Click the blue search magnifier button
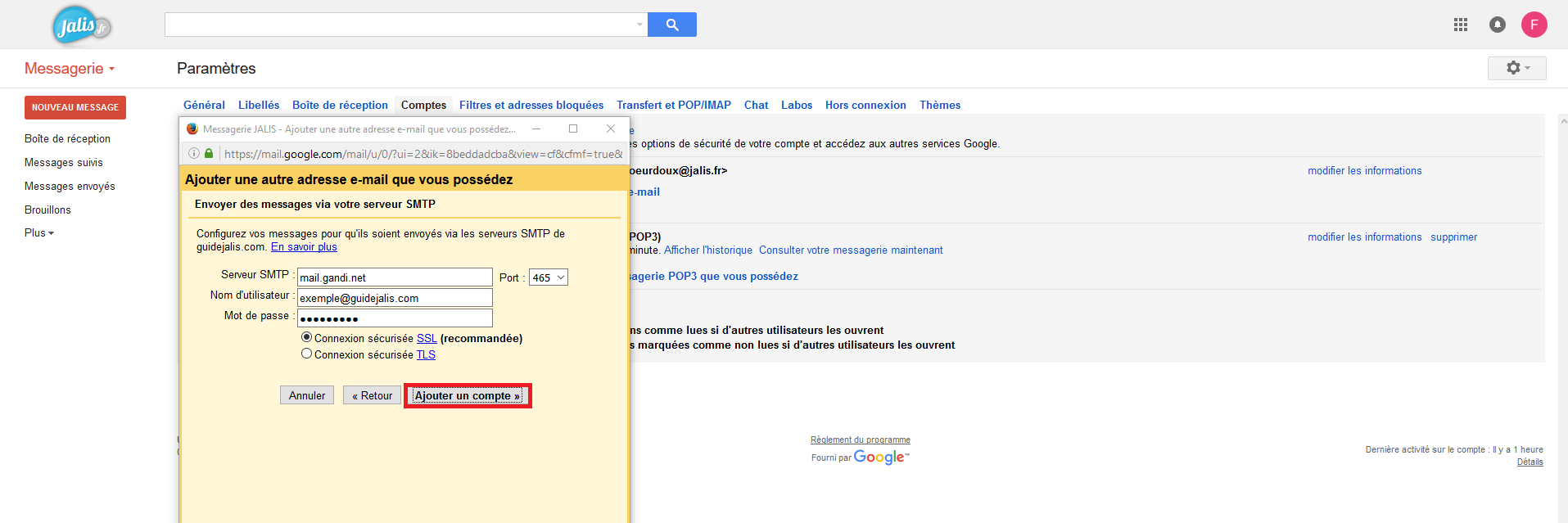 pos(671,25)
